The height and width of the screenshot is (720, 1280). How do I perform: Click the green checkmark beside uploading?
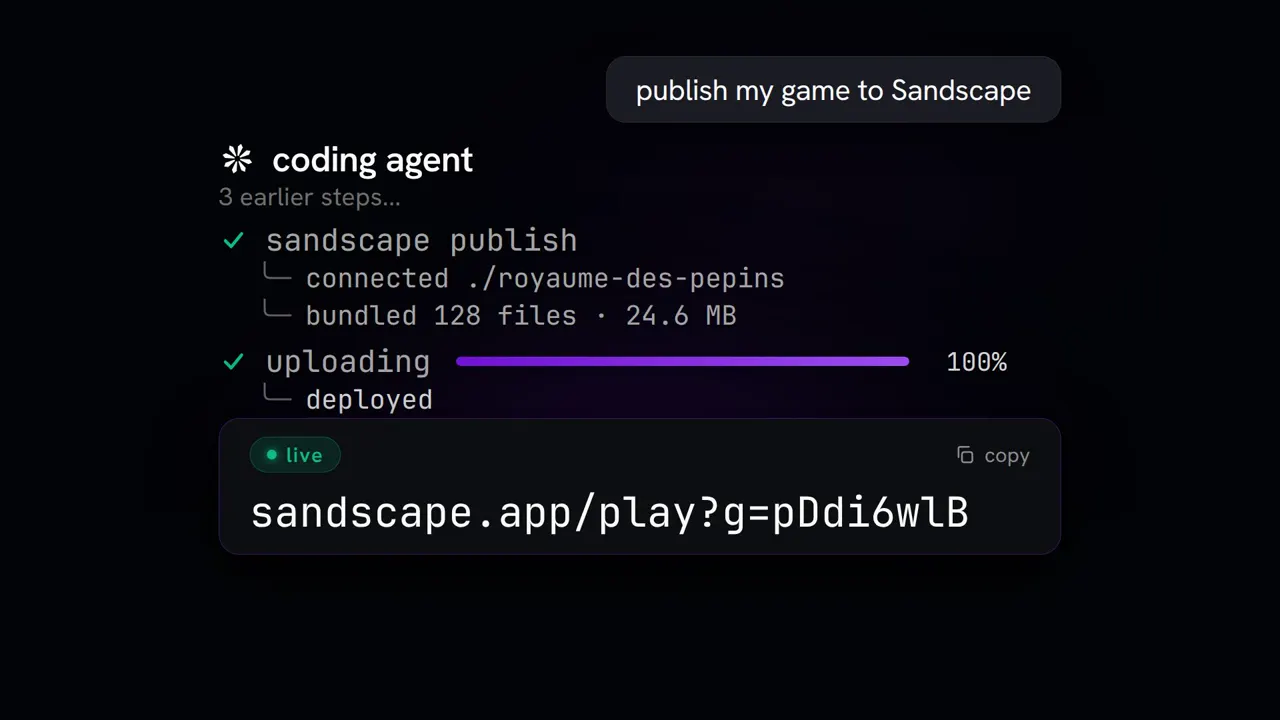[233, 362]
